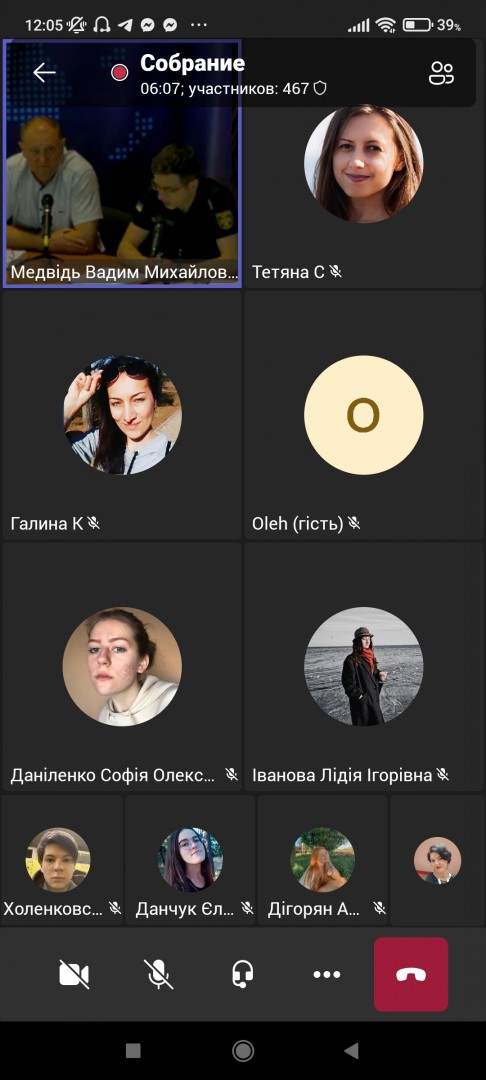Tap Данчук participant small tile
The height and width of the screenshot is (1080, 486).
pyautogui.click(x=190, y=860)
